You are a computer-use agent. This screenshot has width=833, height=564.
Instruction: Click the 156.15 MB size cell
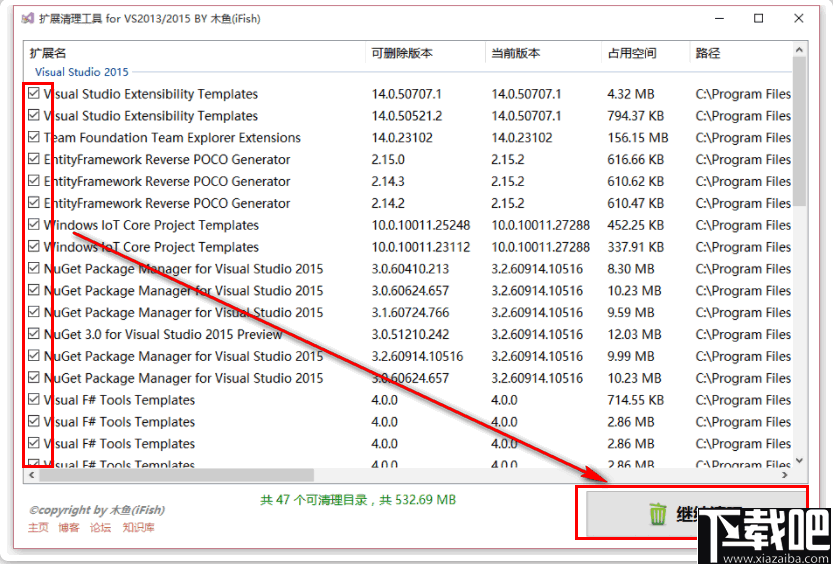coord(638,138)
